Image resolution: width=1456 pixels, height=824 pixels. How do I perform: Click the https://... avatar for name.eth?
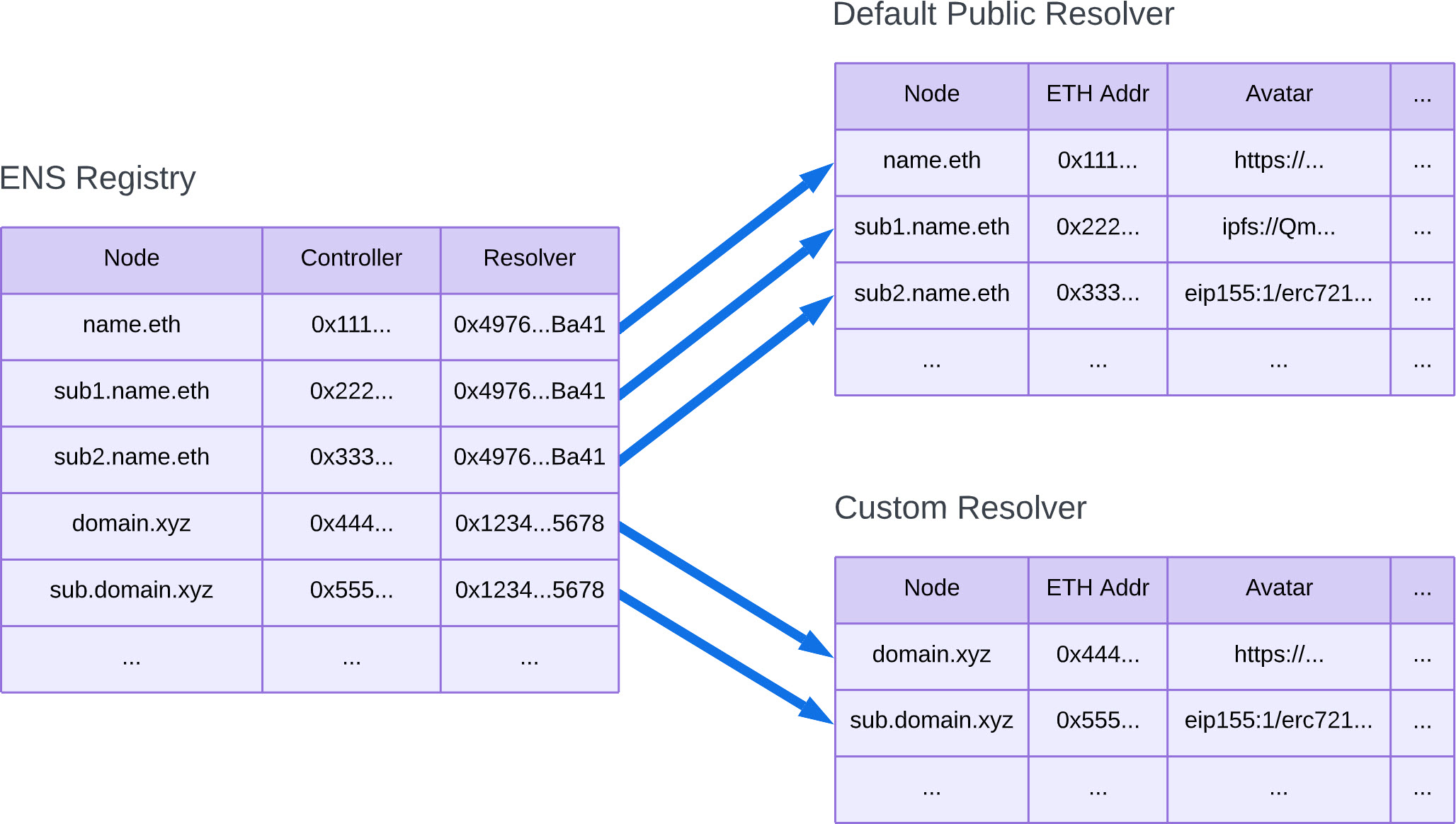[1278, 161]
